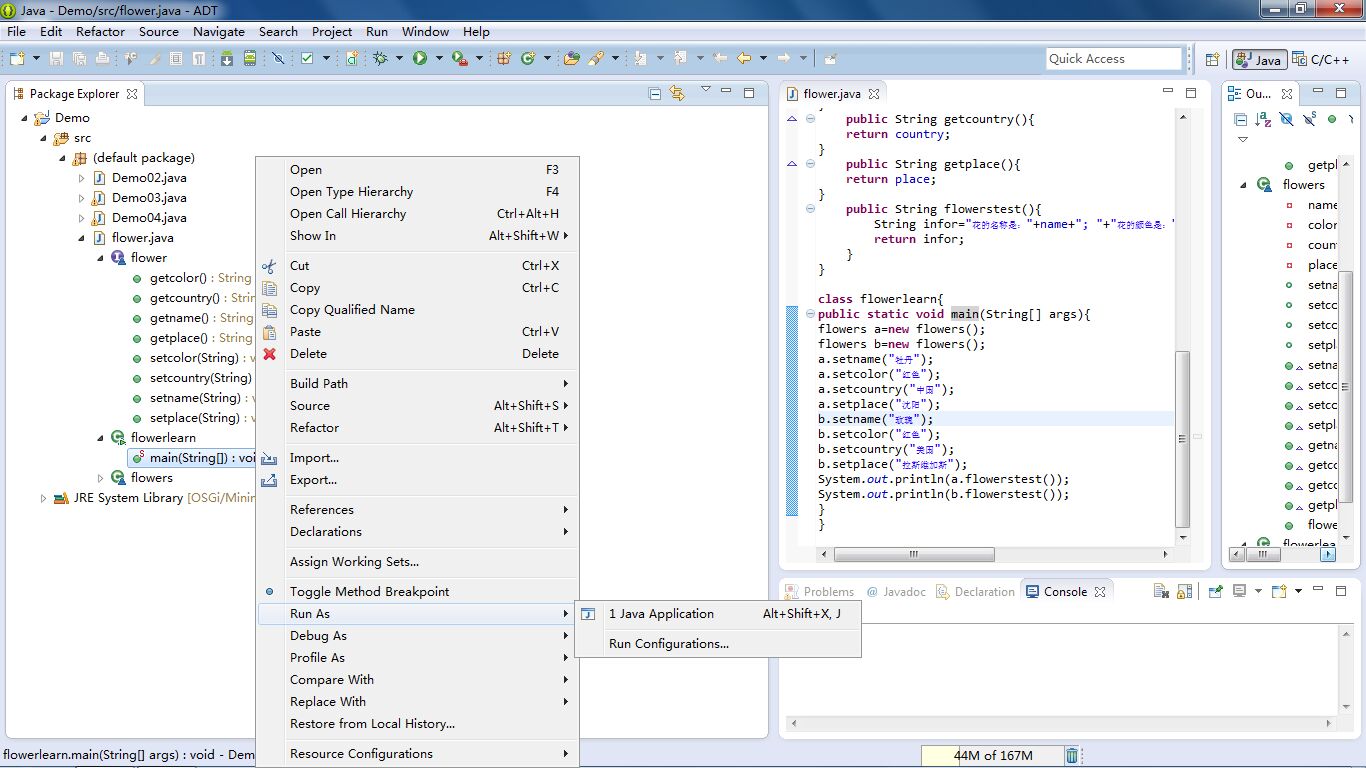Collapse flowers node in the Outline

[x=1244, y=185]
